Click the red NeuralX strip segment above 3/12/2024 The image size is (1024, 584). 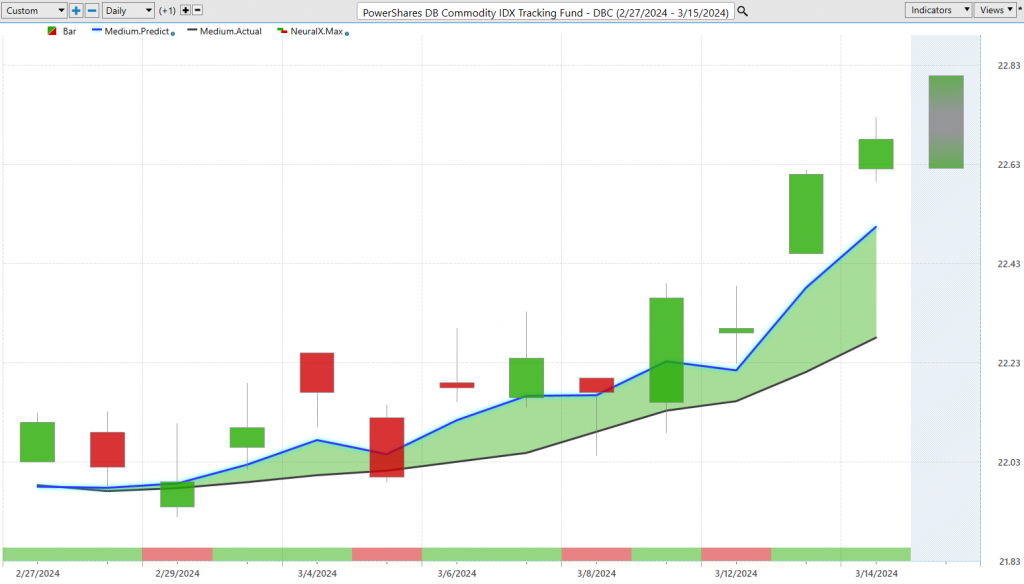[x=736, y=555]
